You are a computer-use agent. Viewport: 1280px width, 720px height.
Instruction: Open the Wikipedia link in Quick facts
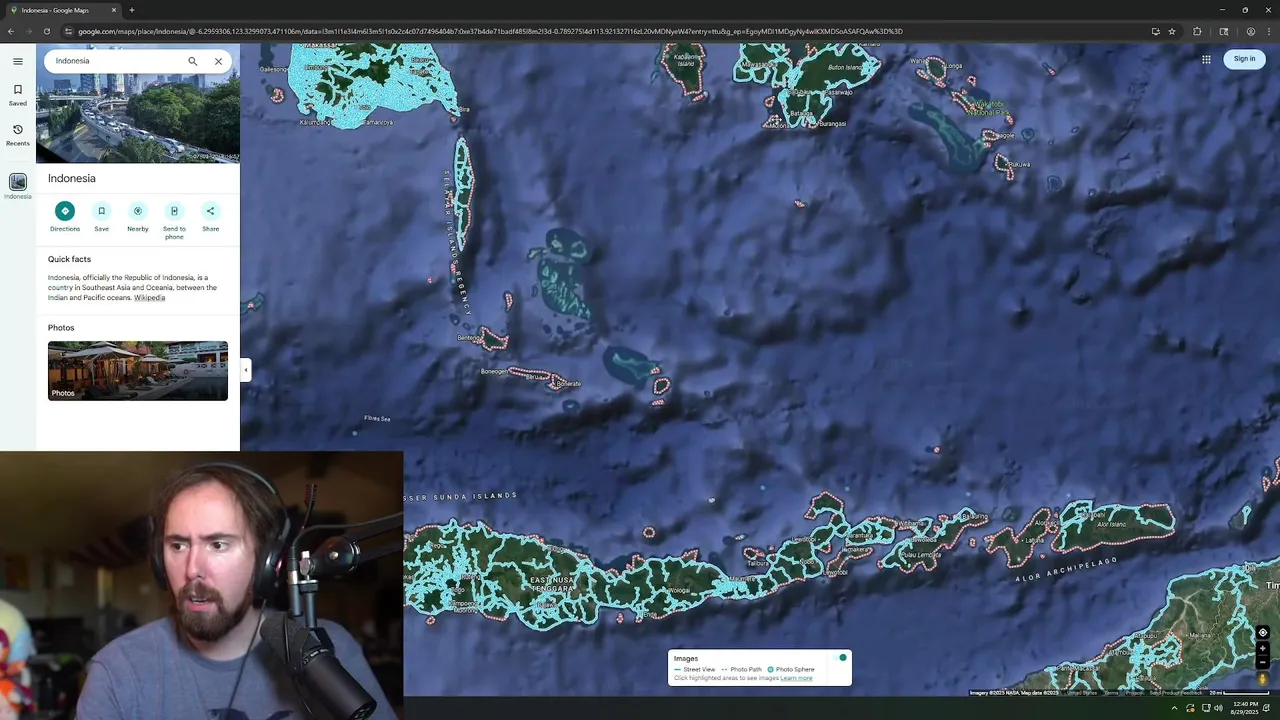pyautogui.click(x=149, y=298)
